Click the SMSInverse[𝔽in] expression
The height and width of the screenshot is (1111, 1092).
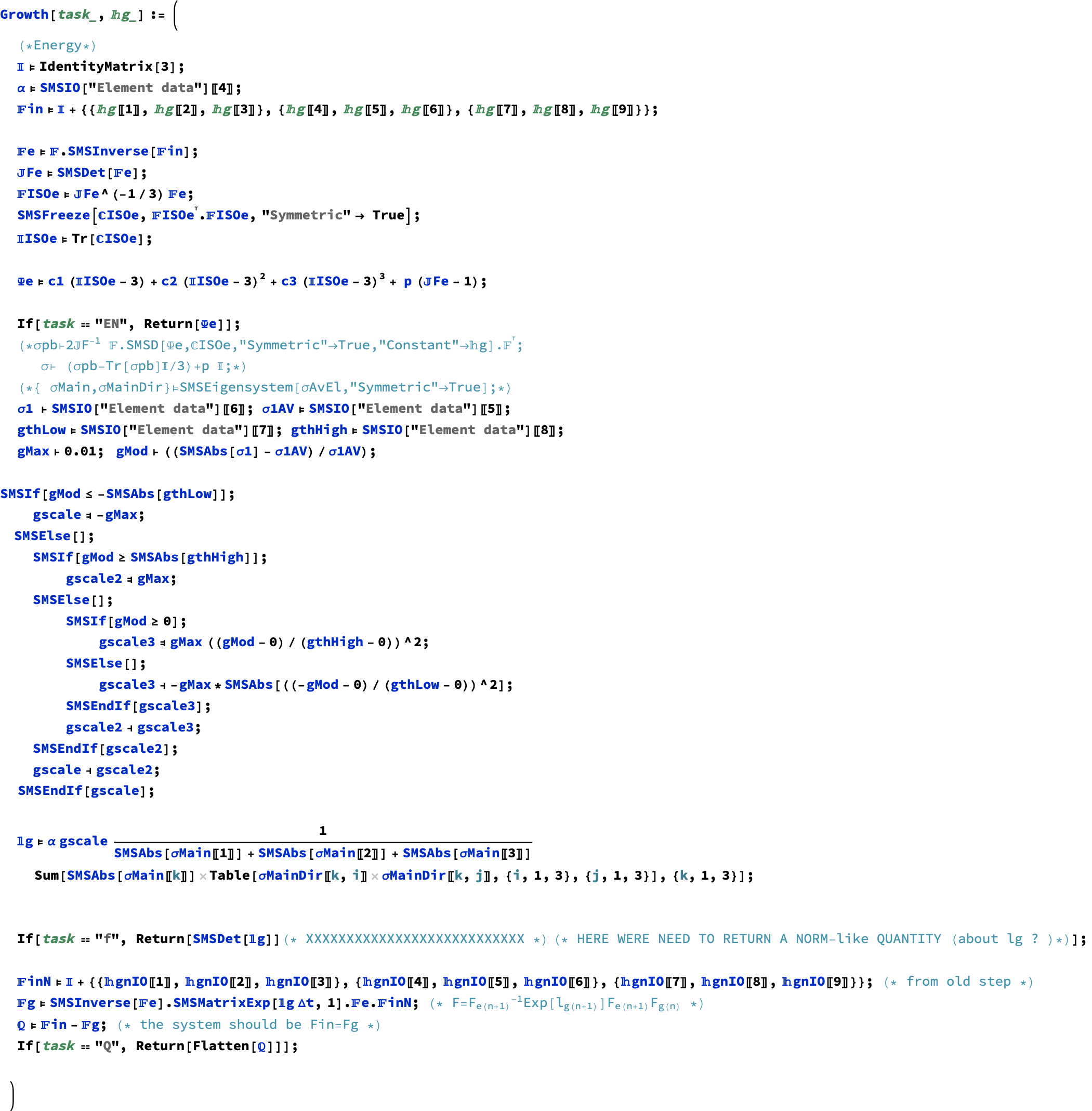click(x=129, y=151)
